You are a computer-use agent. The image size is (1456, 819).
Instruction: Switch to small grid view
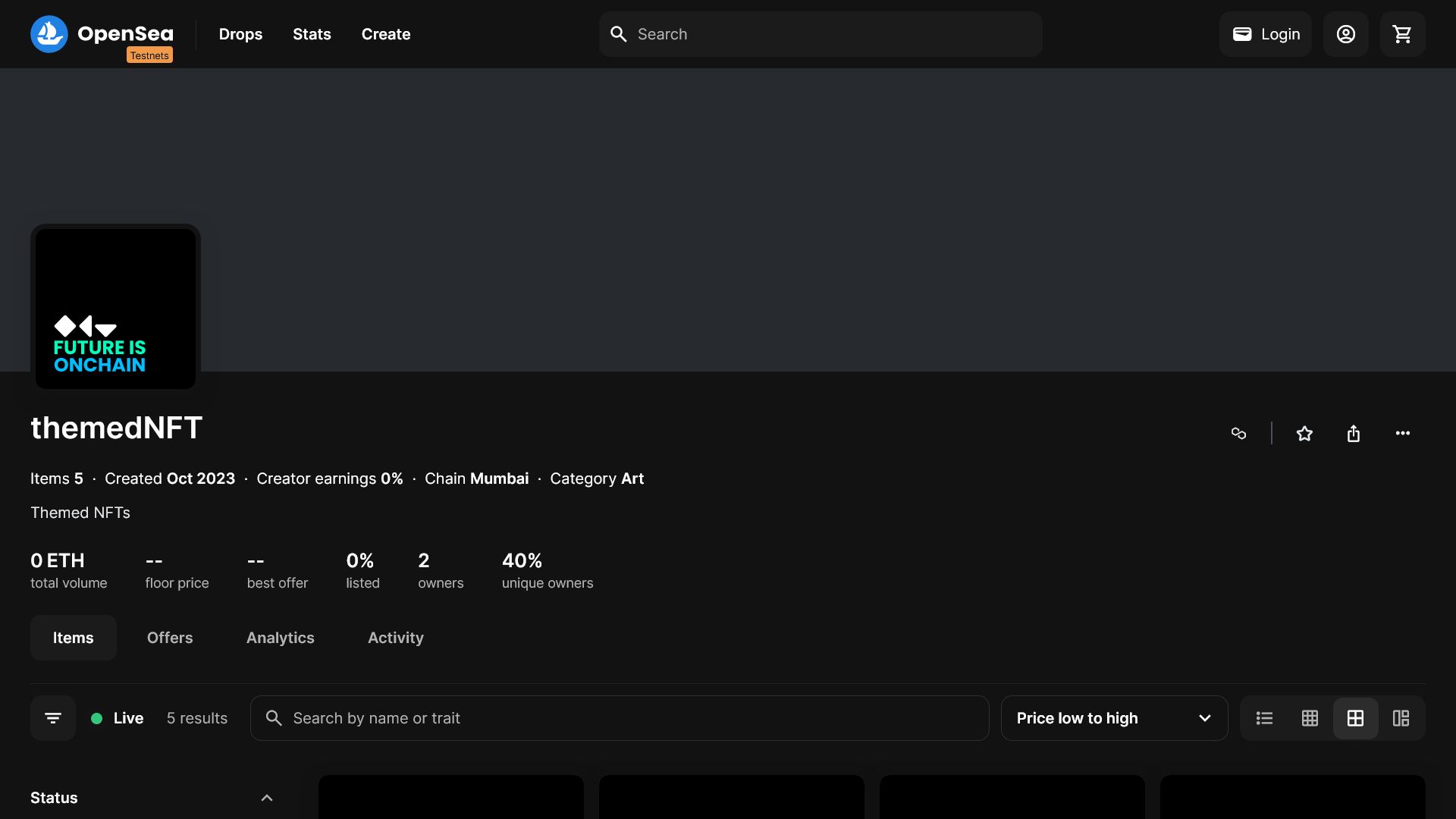[1310, 718]
